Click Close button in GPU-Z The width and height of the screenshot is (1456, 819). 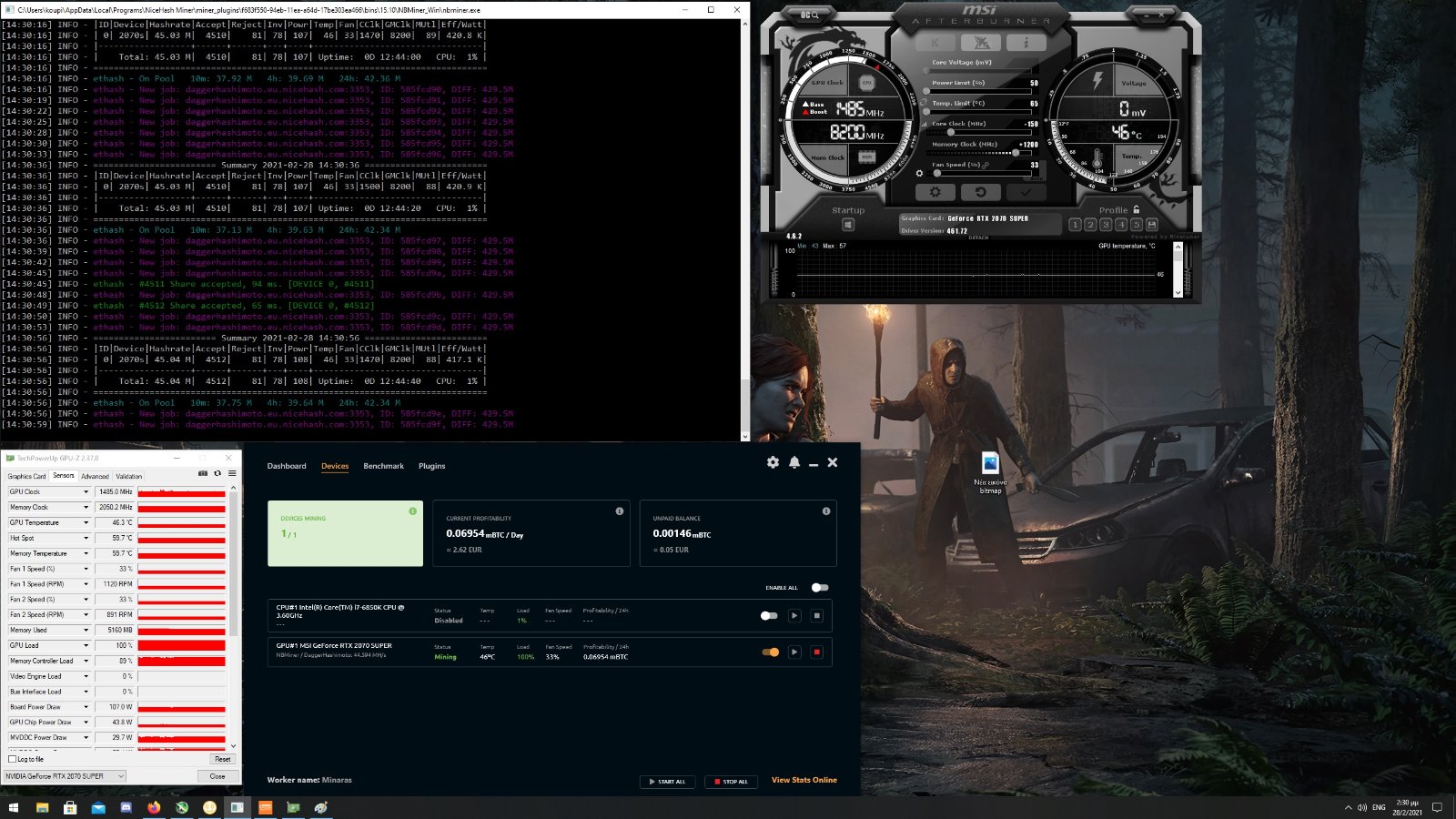pos(217,776)
